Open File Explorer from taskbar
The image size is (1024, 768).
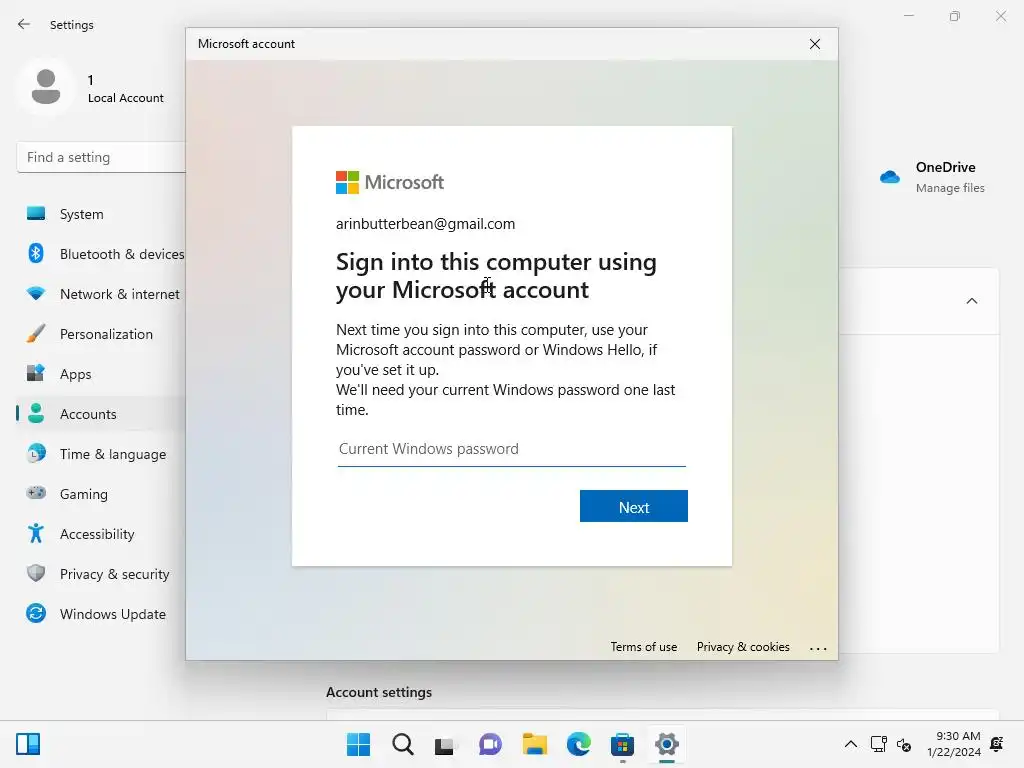(x=534, y=744)
